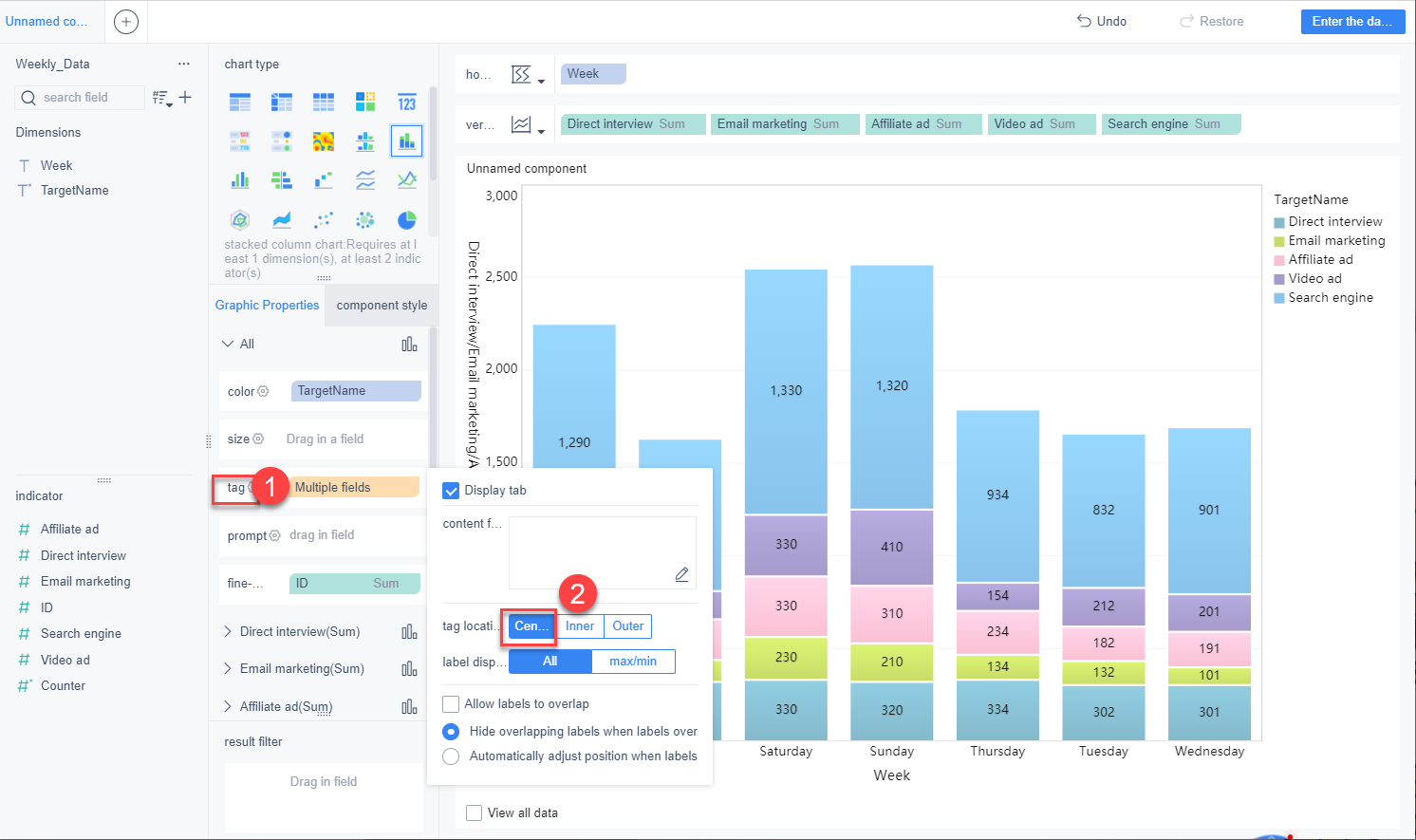Choose the KPI indicator card chart type

click(x=407, y=102)
